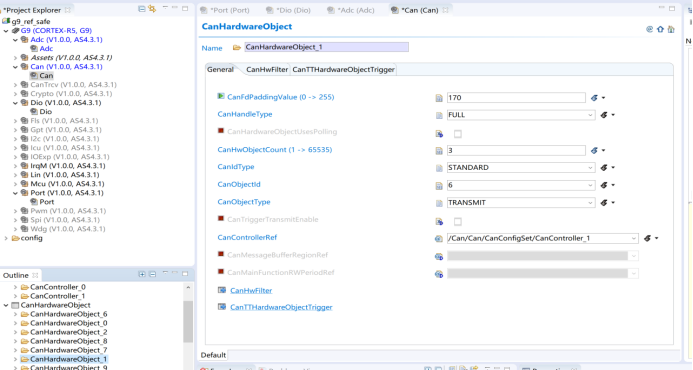Click the CanControllerRef label link
The image size is (693, 370).
tap(247, 237)
